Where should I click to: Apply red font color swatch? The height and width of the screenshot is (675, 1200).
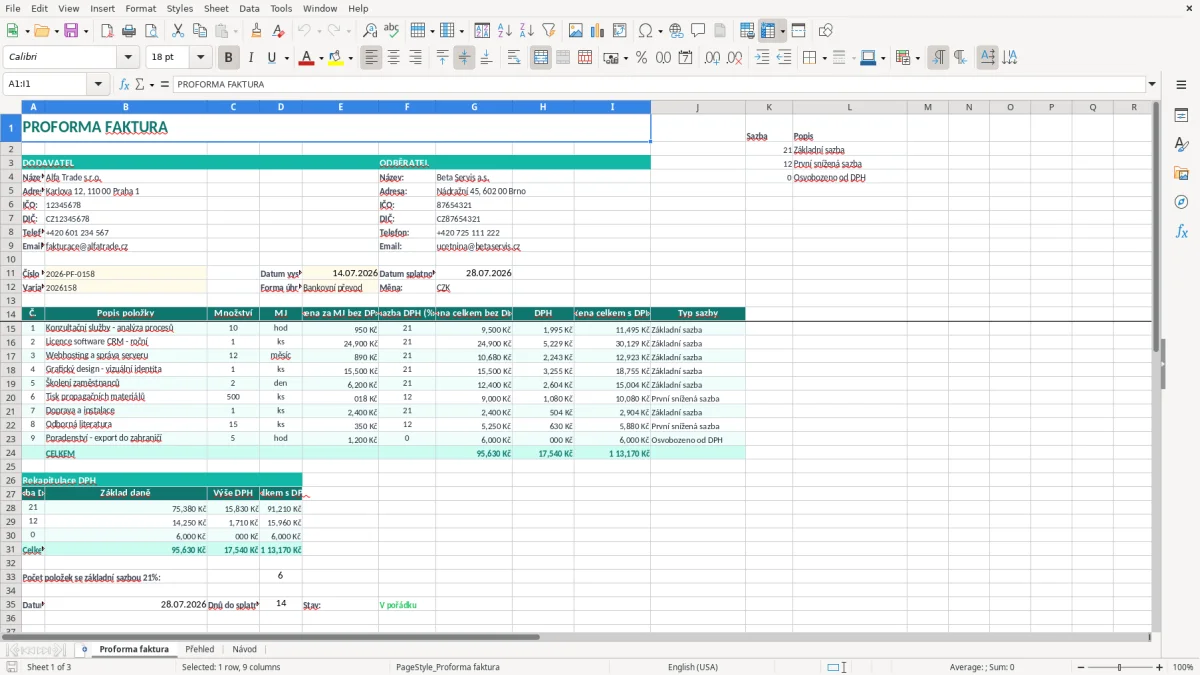tap(305, 58)
